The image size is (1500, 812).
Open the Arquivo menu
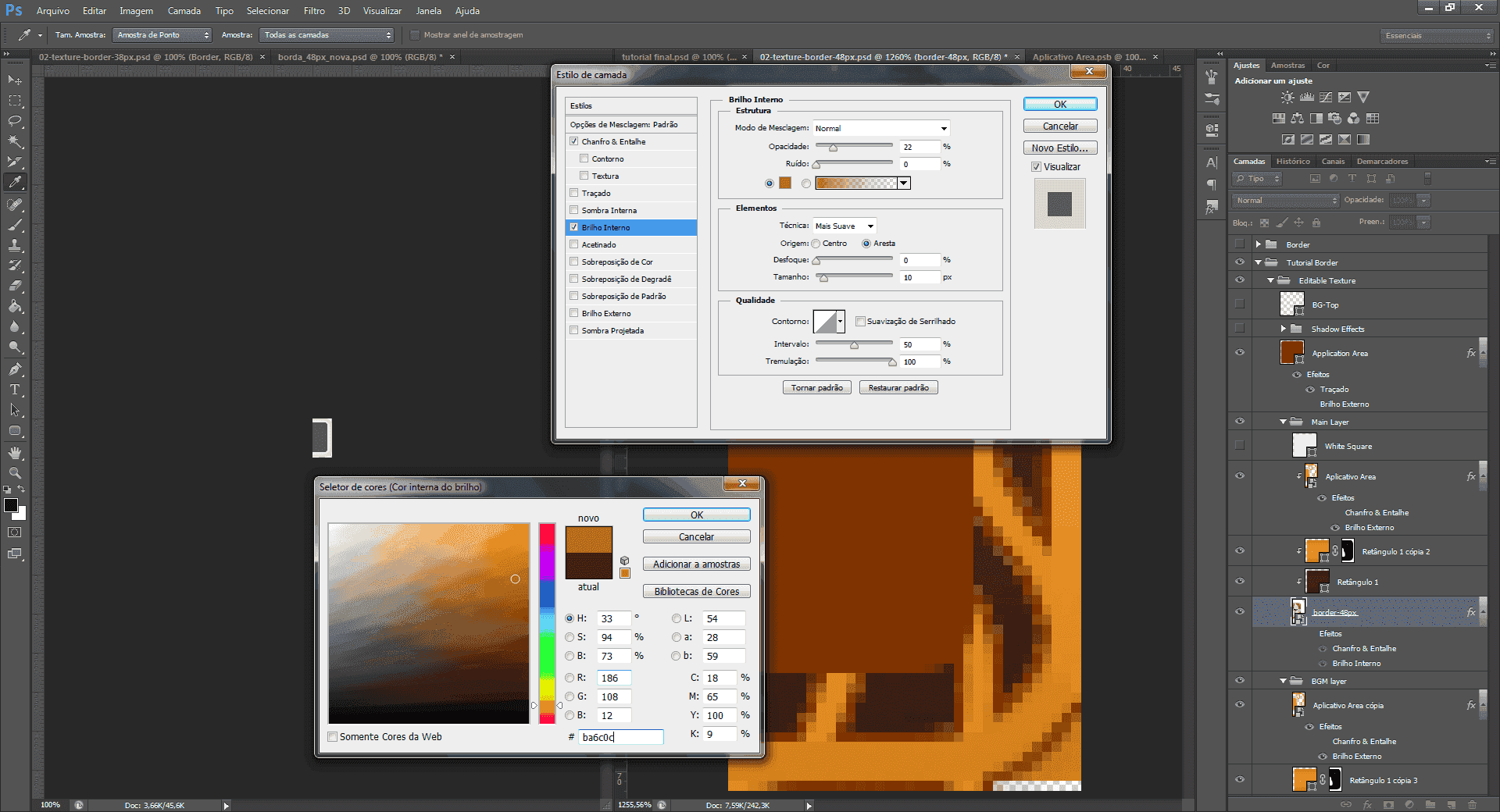(x=53, y=11)
